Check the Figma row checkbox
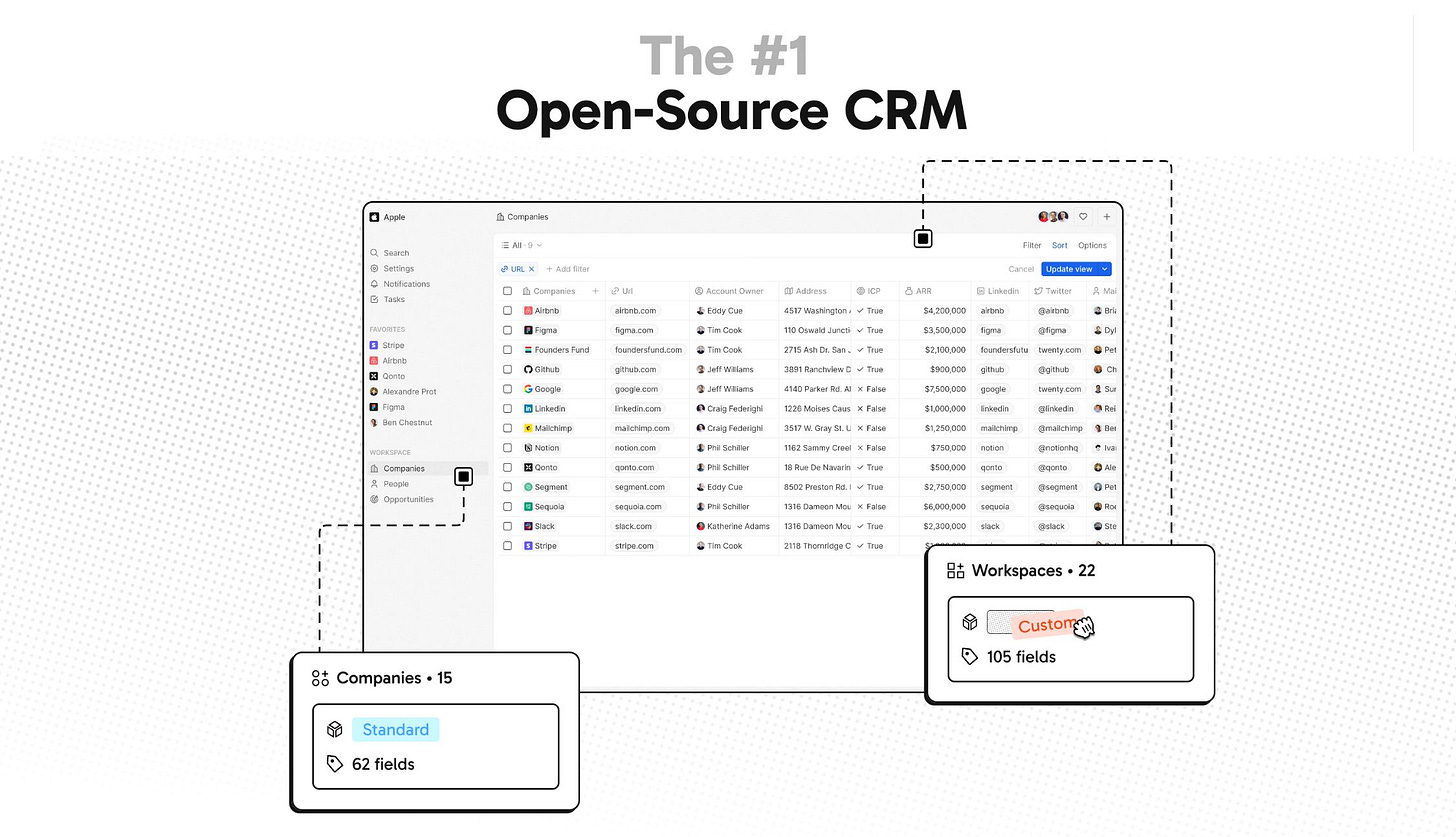 pyautogui.click(x=507, y=330)
